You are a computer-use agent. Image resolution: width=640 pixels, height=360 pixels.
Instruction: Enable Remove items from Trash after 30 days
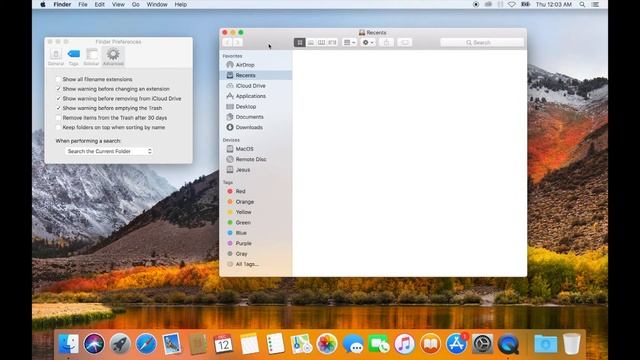pyautogui.click(x=58, y=118)
